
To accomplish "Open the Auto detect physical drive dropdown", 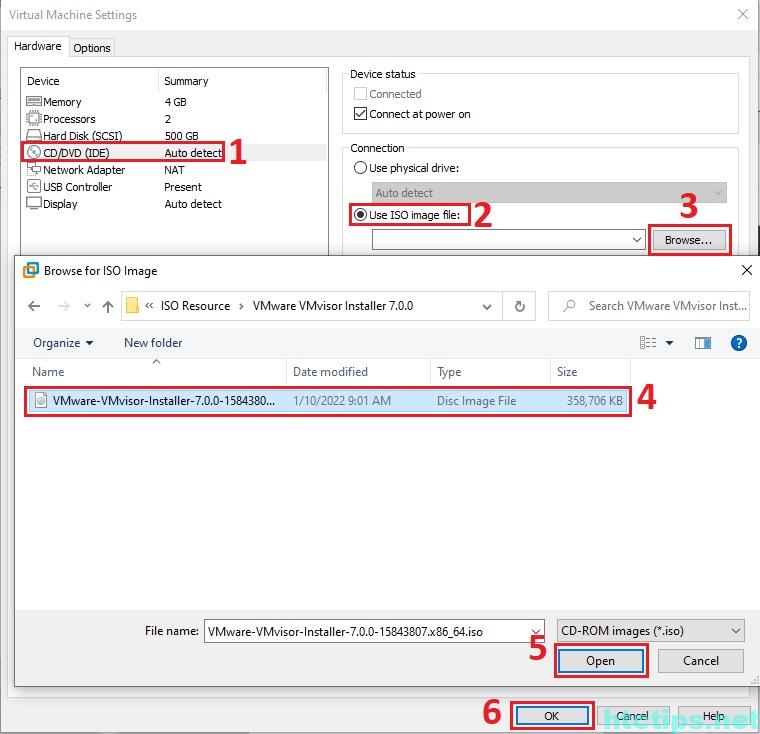I will [549, 192].
